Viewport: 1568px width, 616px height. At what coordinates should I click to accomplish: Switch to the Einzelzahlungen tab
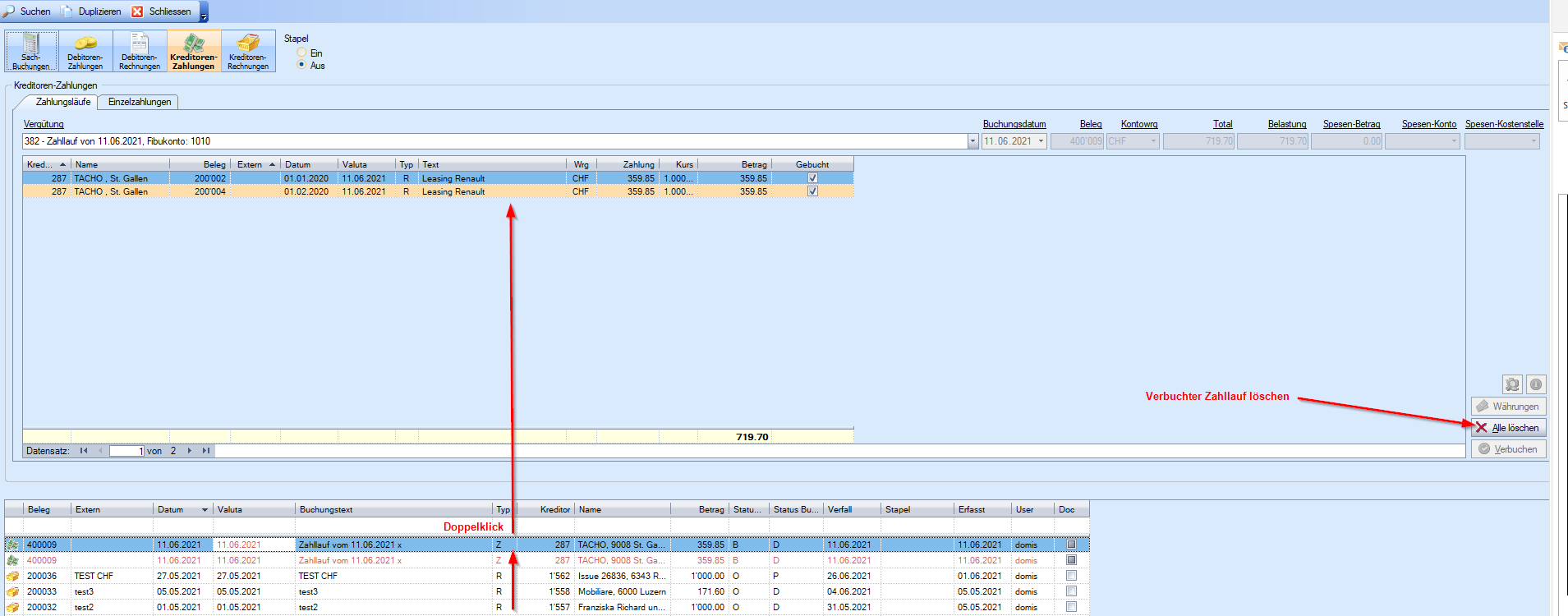pos(140,102)
